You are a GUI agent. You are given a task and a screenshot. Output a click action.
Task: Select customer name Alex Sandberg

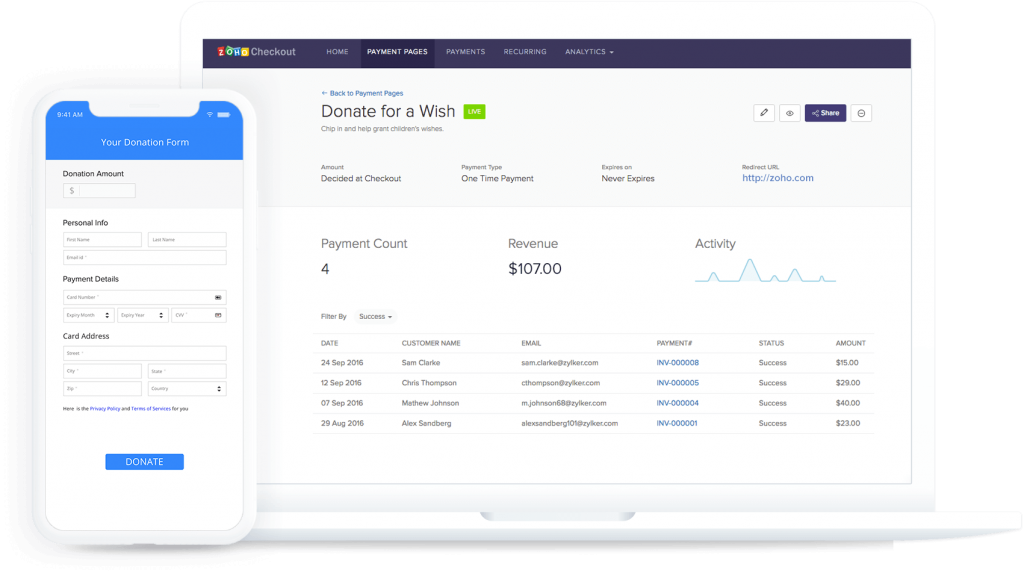(426, 423)
